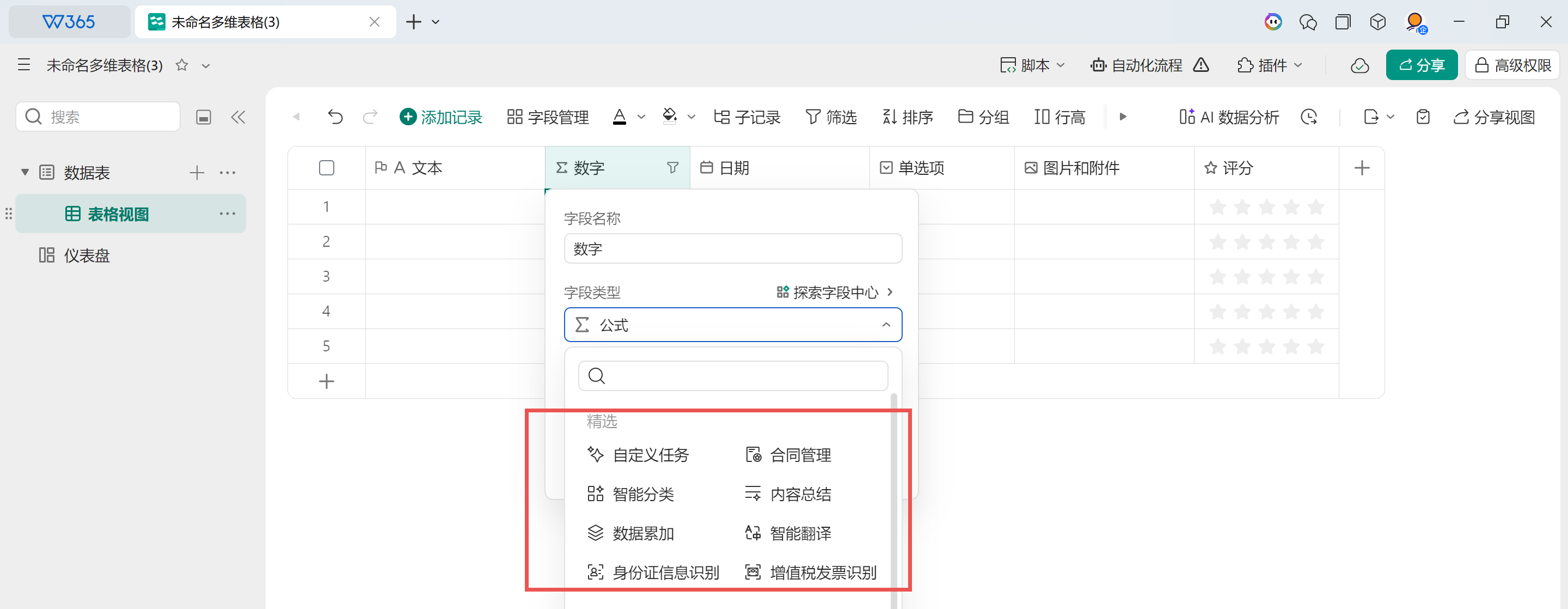
Task: Collapse the sidebar with double-chevron icon
Action: [238, 117]
